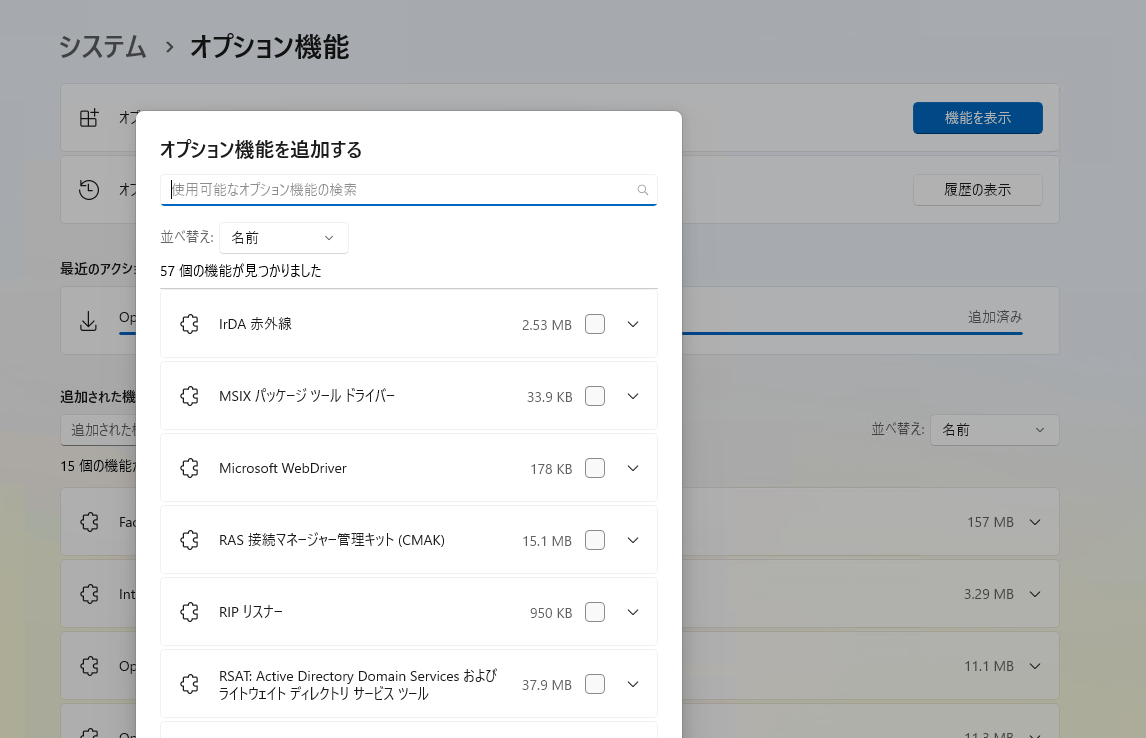The image size is (1146, 738).
Task: Click the search magnifier icon in the dialog
Action: tap(642, 190)
